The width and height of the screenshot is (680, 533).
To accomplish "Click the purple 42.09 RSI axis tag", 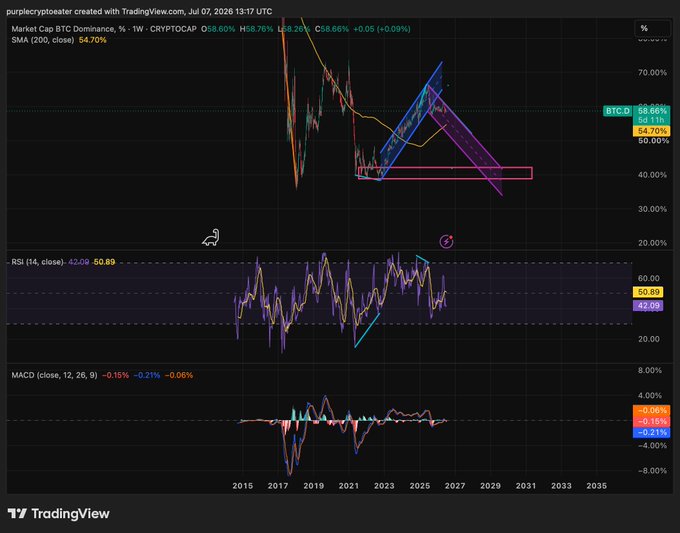I will pyautogui.click(x=648, y=306).
